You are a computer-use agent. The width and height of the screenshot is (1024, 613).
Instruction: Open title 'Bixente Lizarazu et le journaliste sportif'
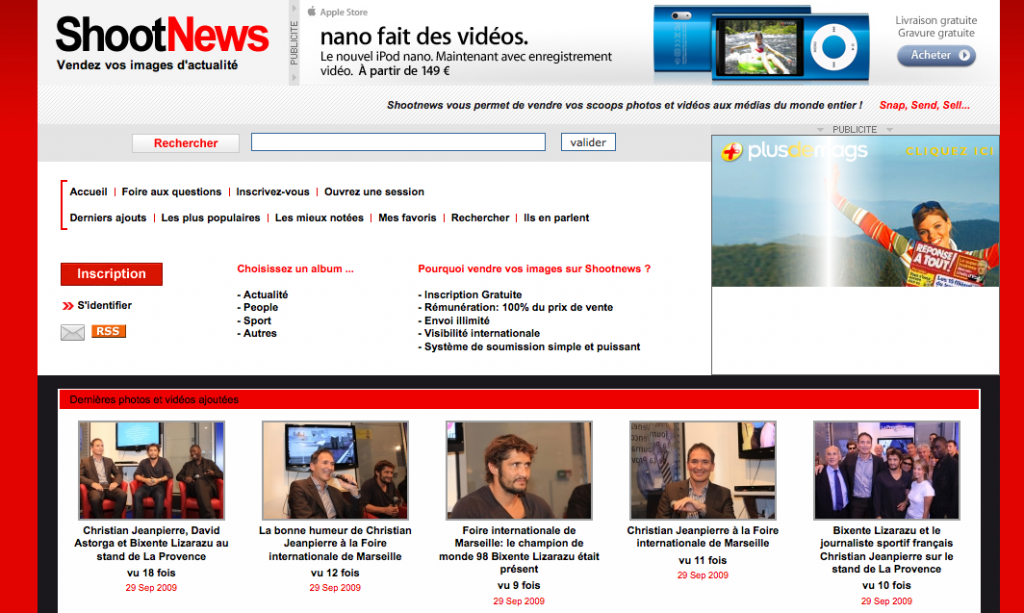886,550
